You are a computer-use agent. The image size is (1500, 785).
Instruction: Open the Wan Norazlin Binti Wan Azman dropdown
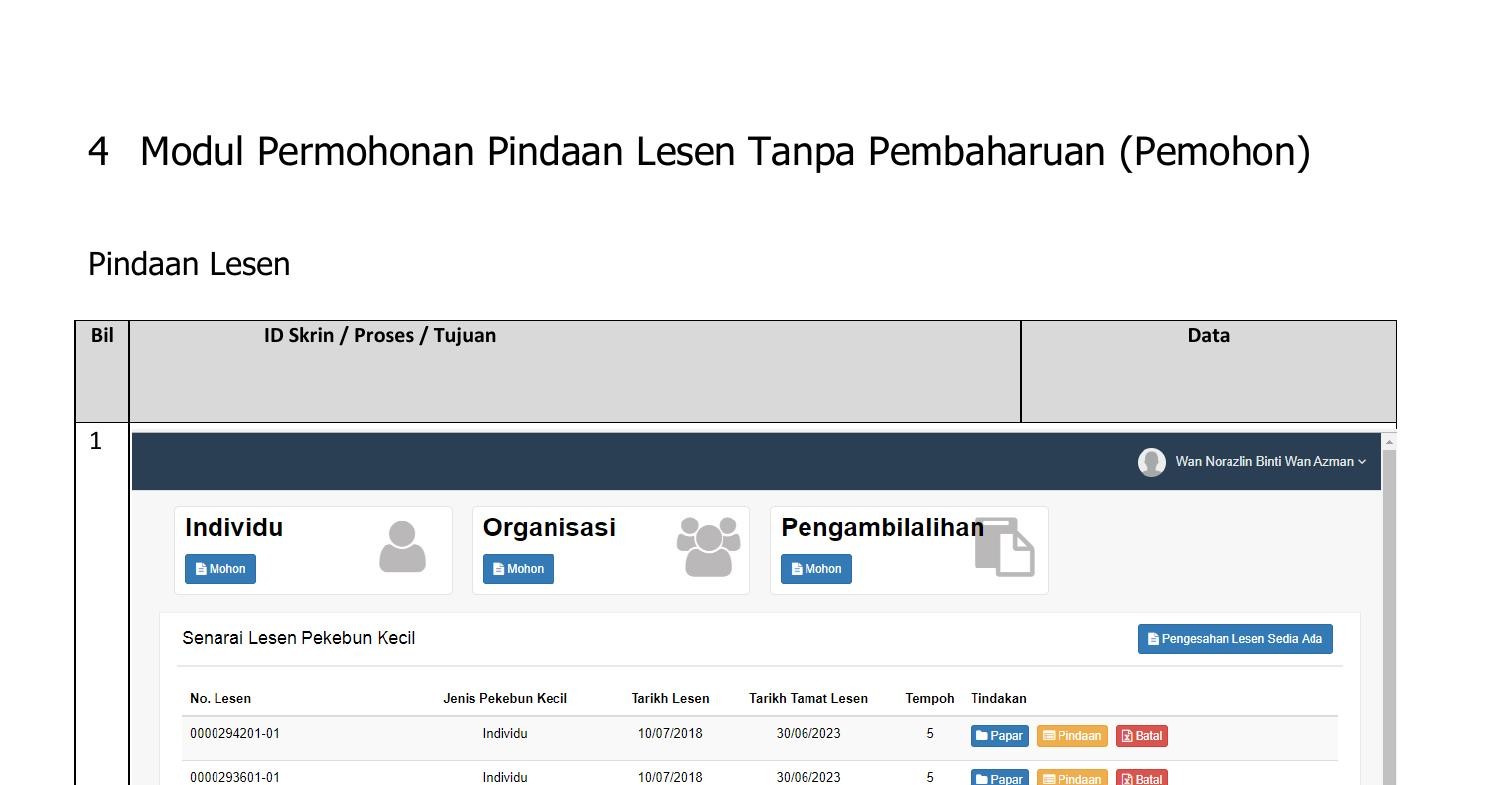tap(1268, 462)
